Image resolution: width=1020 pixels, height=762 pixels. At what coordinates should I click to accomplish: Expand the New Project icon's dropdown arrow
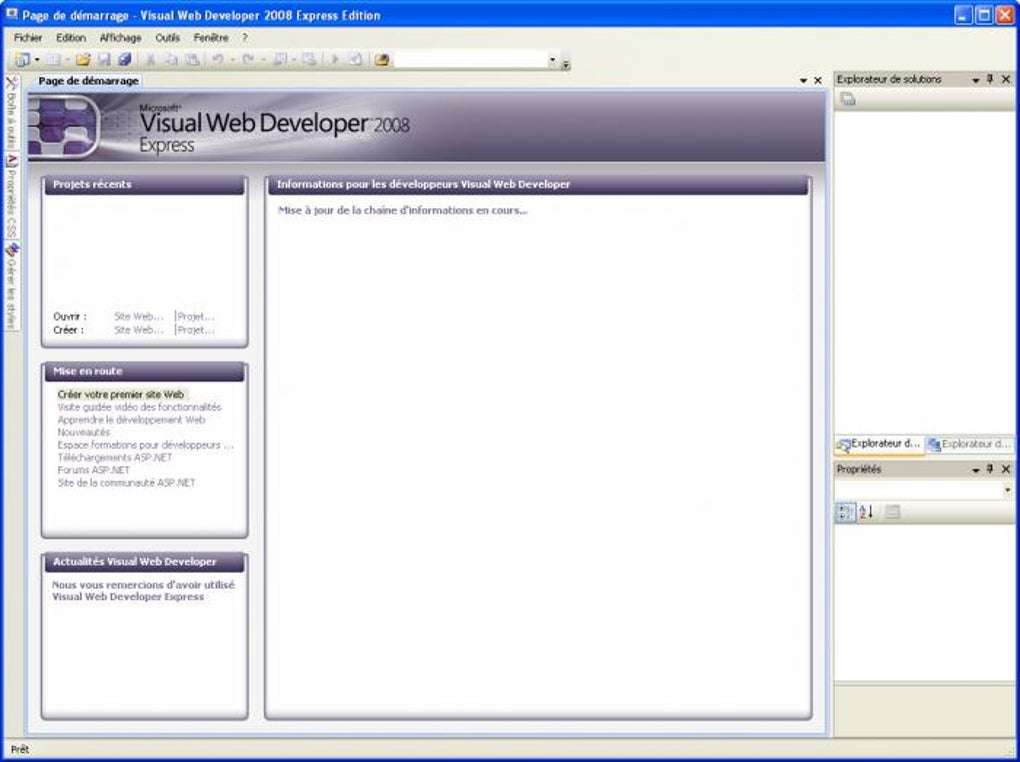pos(37,60)
